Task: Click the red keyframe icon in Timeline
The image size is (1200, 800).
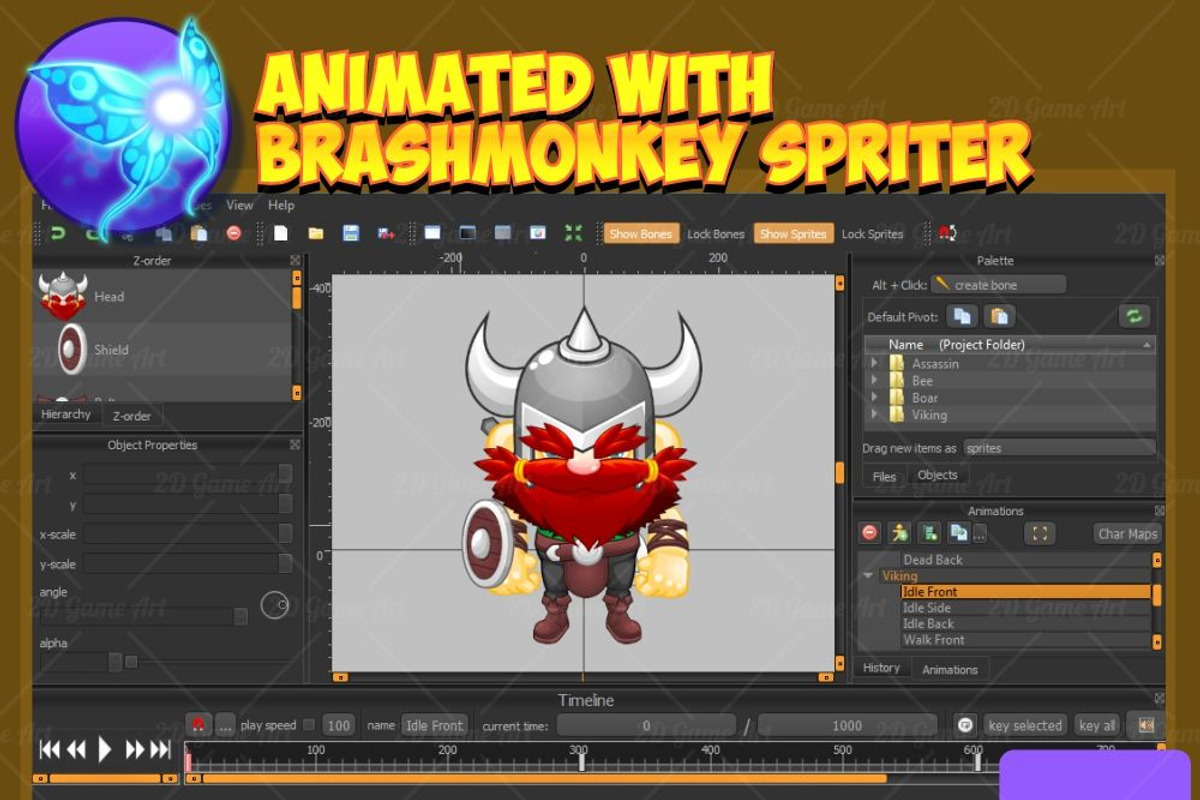Action: tap(199, 725)
